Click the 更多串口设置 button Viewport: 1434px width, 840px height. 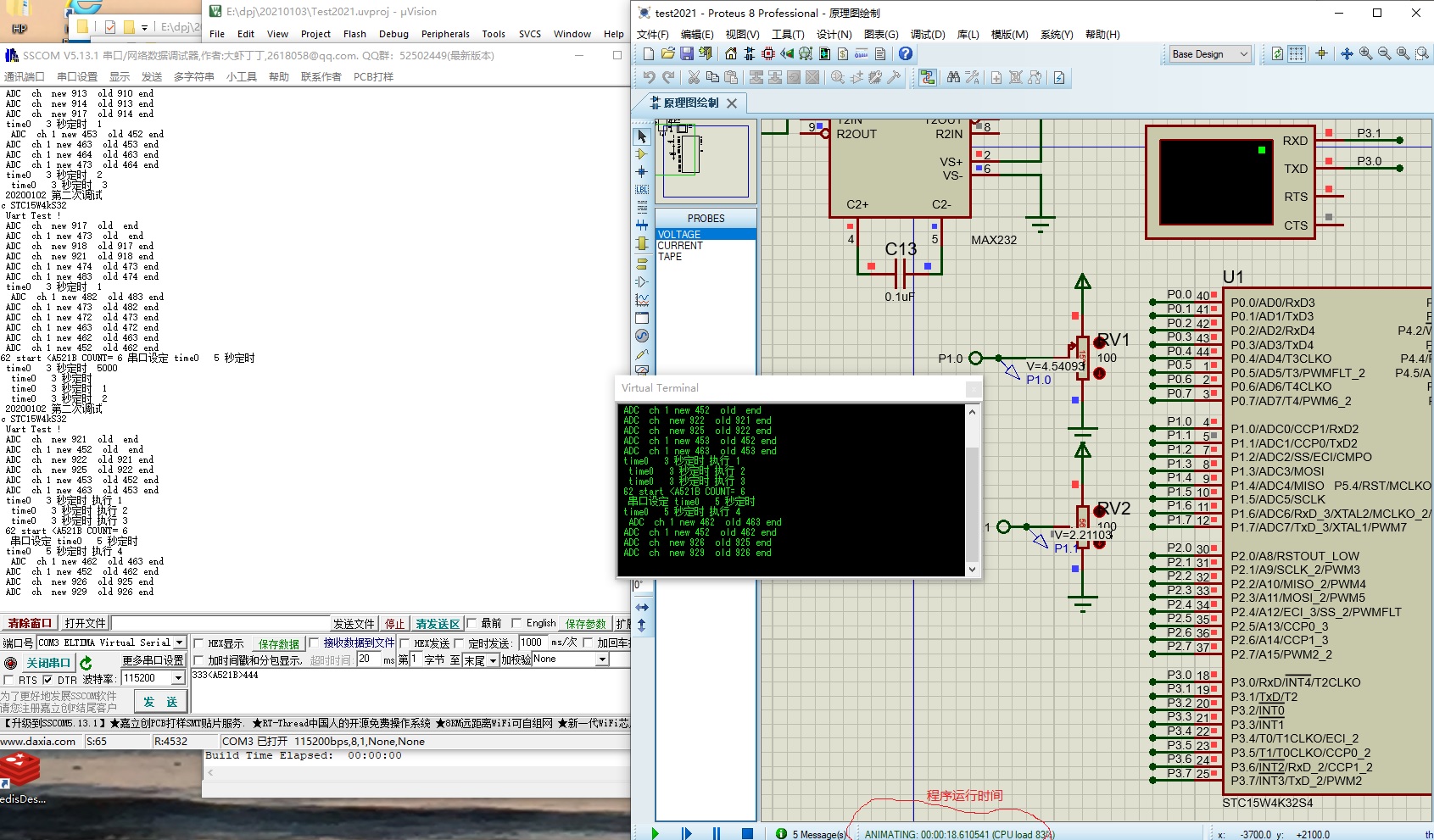point(153,660)
